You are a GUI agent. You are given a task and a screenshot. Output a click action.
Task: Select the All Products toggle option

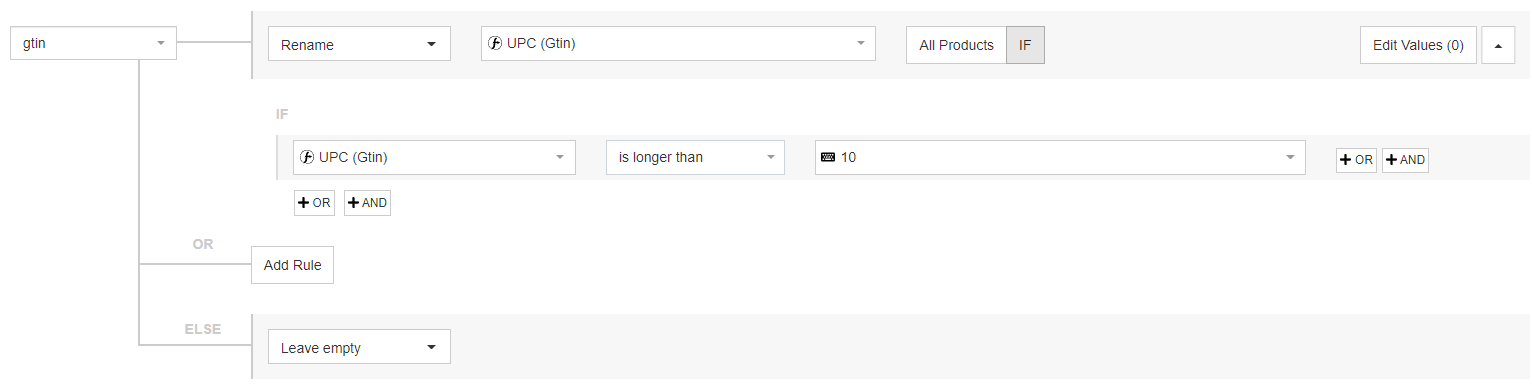point(956,45)
